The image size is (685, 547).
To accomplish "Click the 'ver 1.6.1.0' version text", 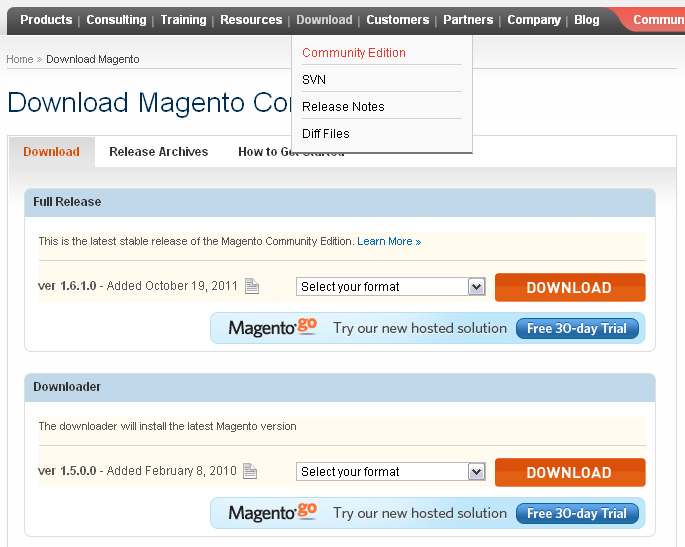I will click(x=67, y=286).
